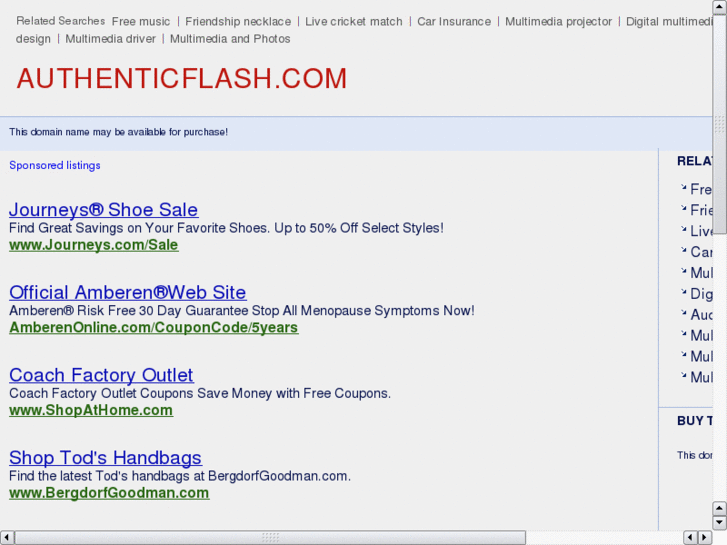This screenshot has height=545, width=727.
Task: Click the Related Searches label
Action: (61, 21)
